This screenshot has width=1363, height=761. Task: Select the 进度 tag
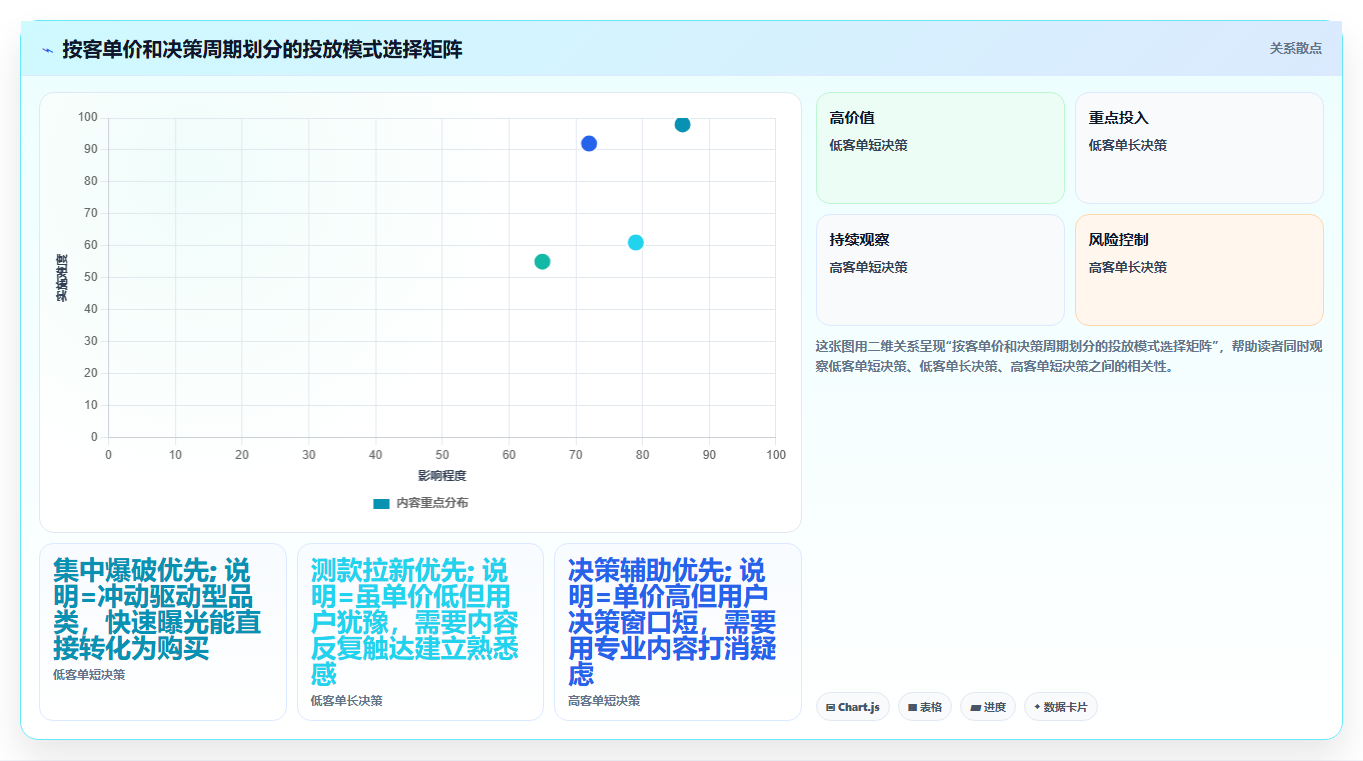coord(988,707)
